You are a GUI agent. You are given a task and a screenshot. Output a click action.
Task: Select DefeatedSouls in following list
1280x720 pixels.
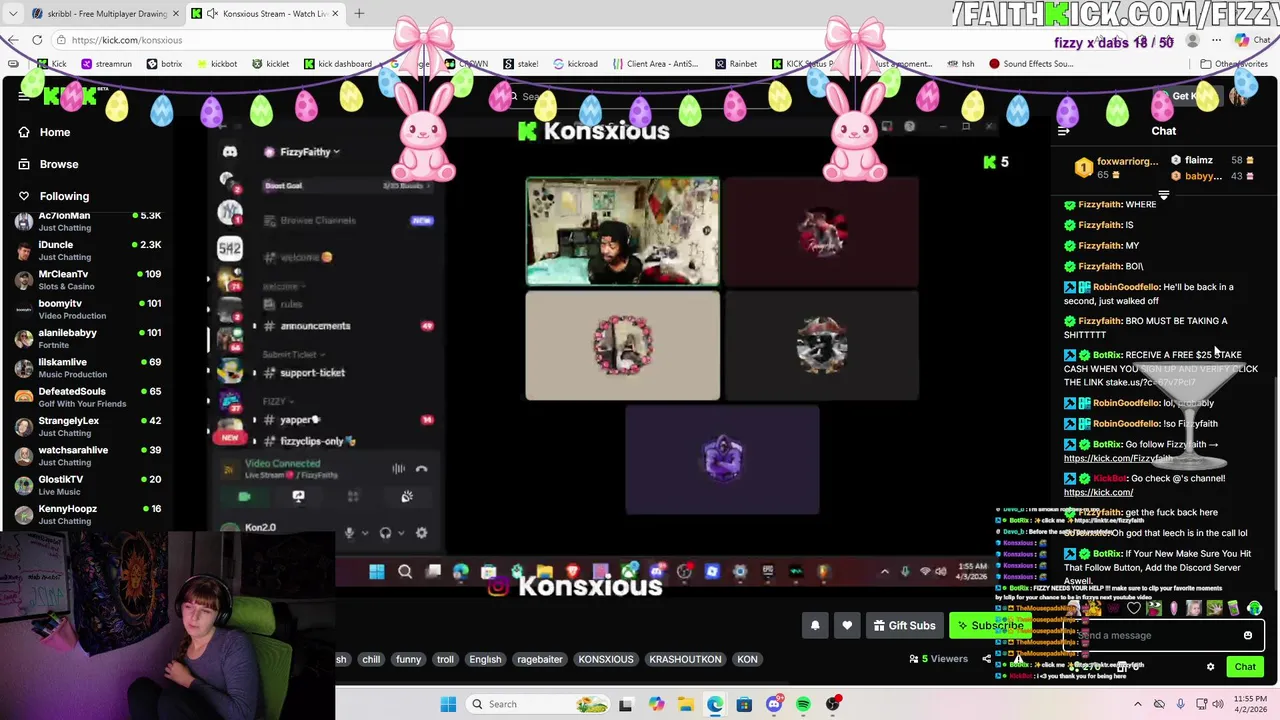tap(88, 396)
